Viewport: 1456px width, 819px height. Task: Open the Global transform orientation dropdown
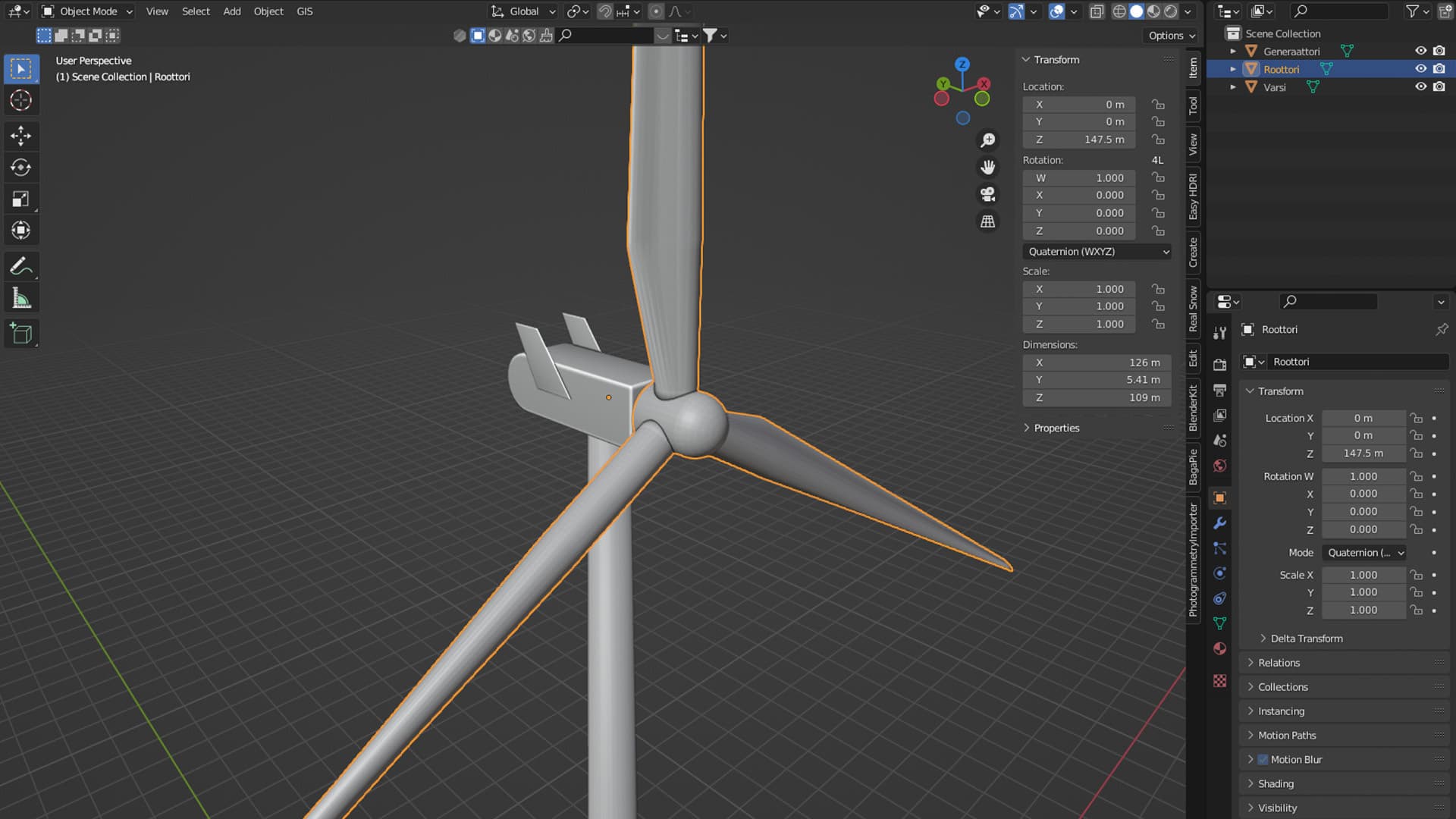click(523, 11)
